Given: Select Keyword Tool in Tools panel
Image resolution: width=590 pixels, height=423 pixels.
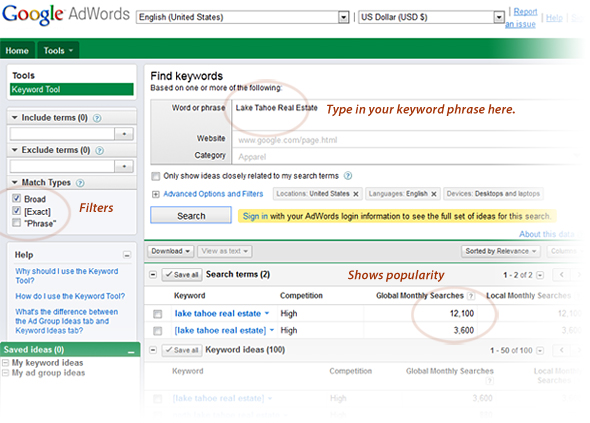Looking at the screenshot, I should click(x=71, y=90).
